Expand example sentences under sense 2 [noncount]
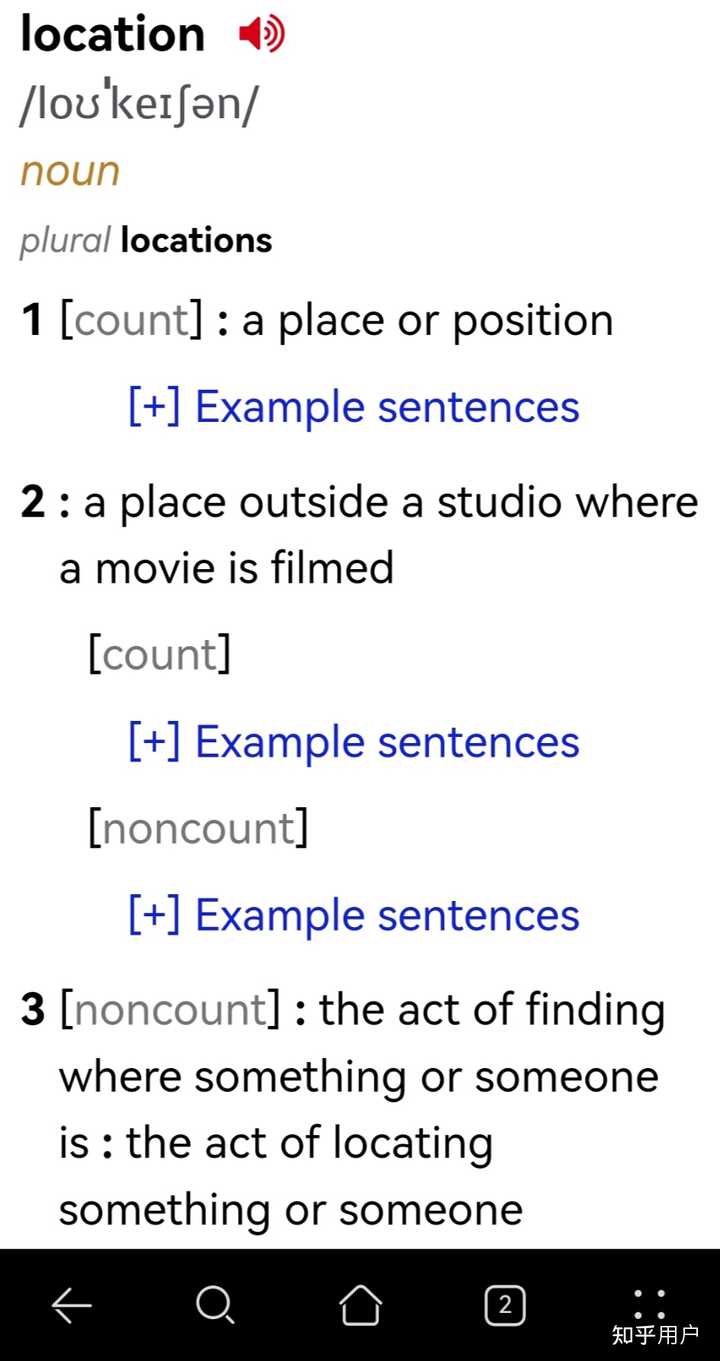Image resolution: width=720 pixels, height=1361 pixels. coord(354,915)
